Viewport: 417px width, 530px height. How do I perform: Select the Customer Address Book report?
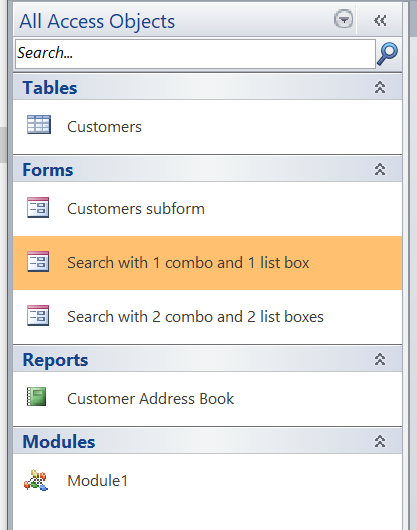tap(207, 399)
